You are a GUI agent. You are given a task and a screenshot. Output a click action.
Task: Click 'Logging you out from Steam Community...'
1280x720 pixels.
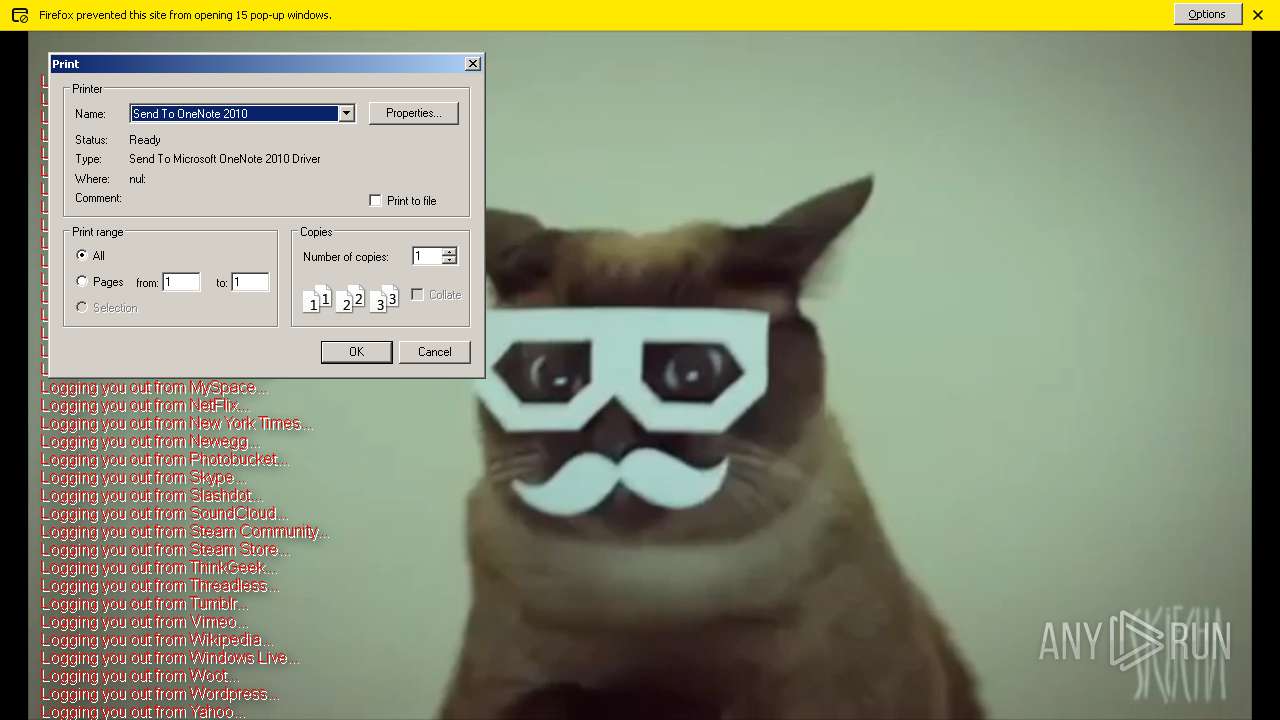185,531
